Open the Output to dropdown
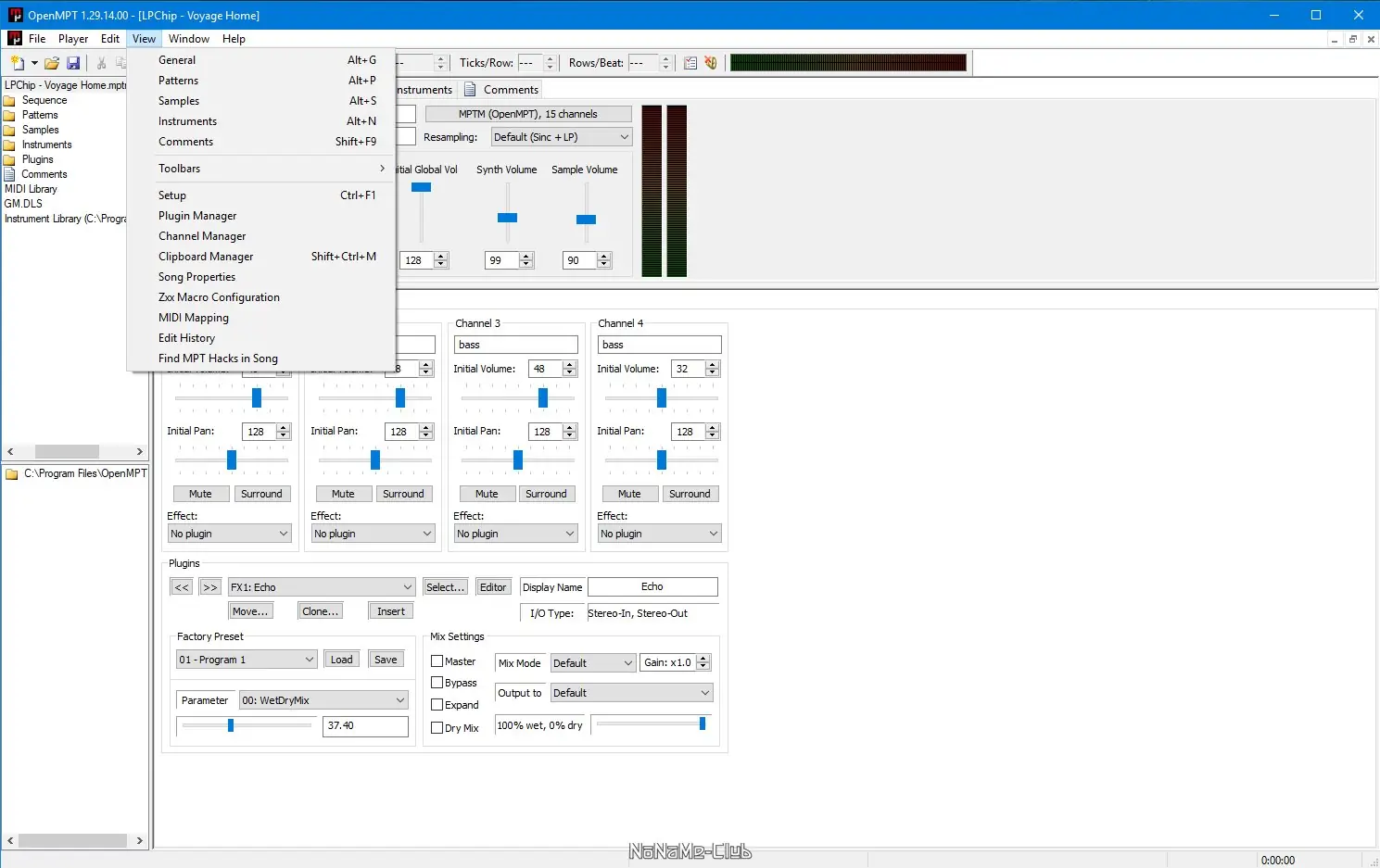This screenshot has height=868, width=1380. (x=632, y=693)
